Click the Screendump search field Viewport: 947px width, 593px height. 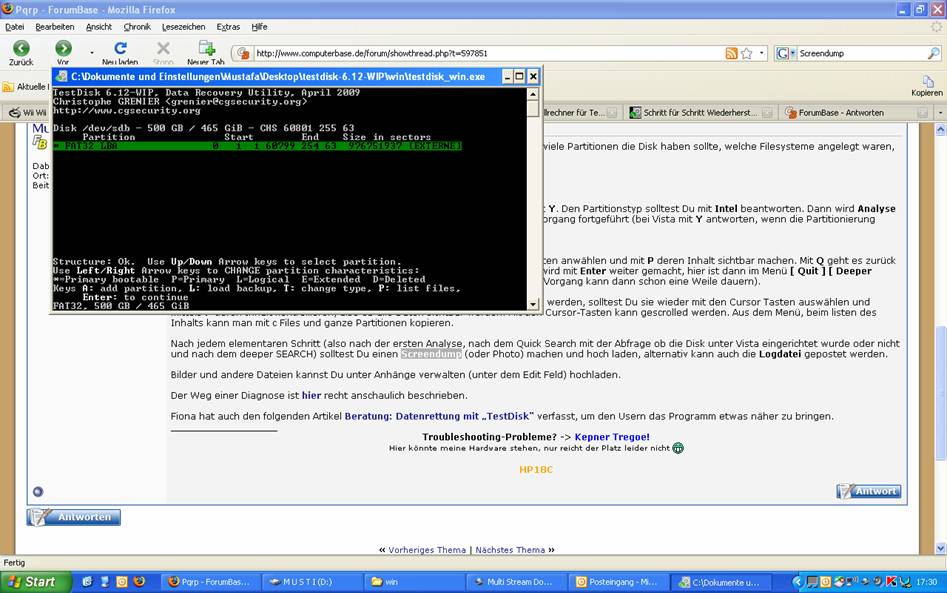[861, 53]
